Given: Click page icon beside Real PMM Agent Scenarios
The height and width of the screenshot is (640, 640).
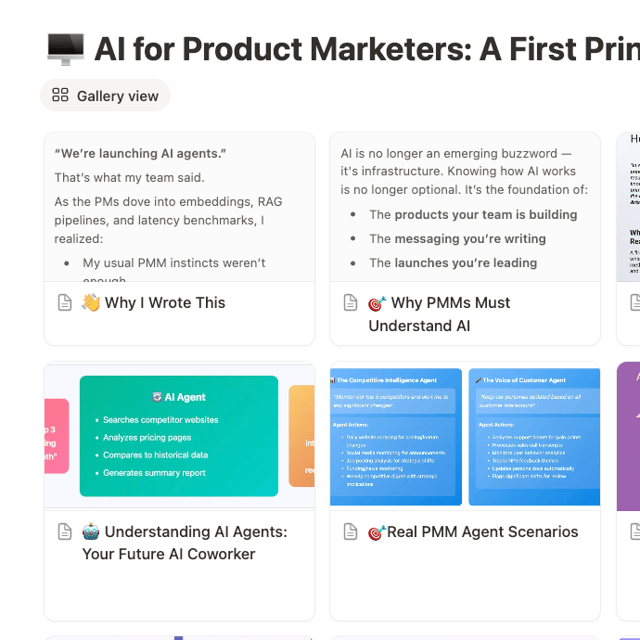Looking at the screenshot, I should 350,531.
